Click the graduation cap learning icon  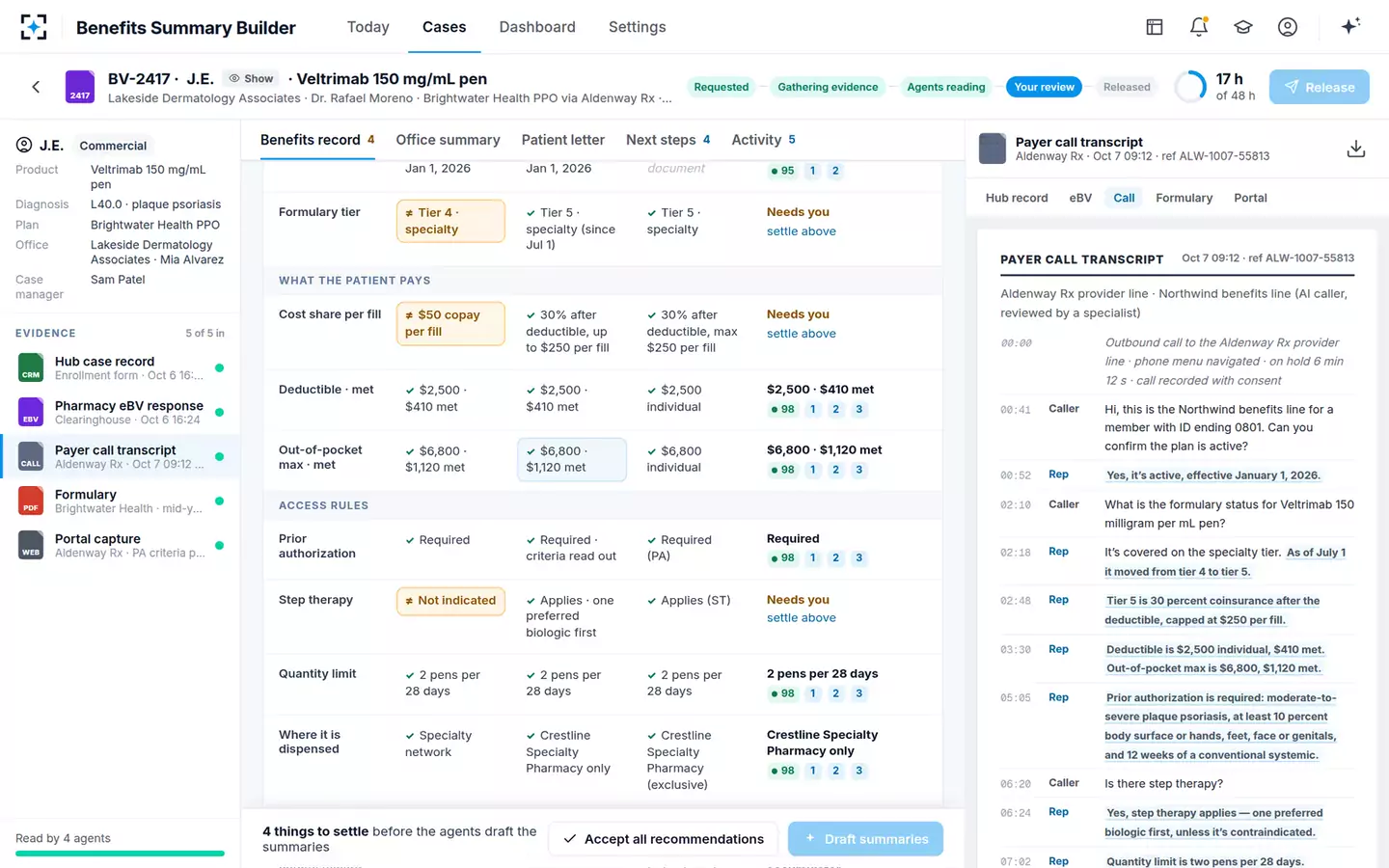click(1243, 27)
